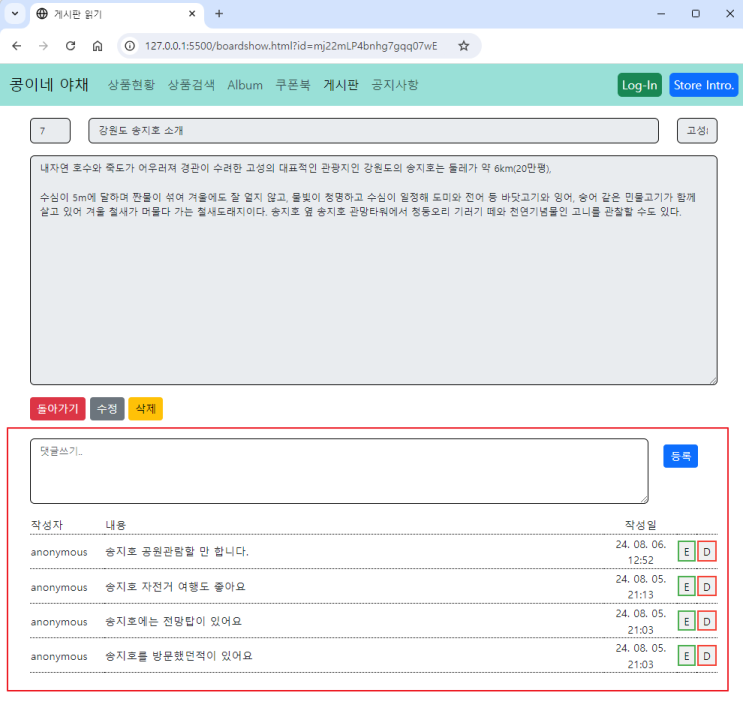The height and width of the screenshot is (723, 743).
Task: Open 공지사항 menu item
Action: 395,85
